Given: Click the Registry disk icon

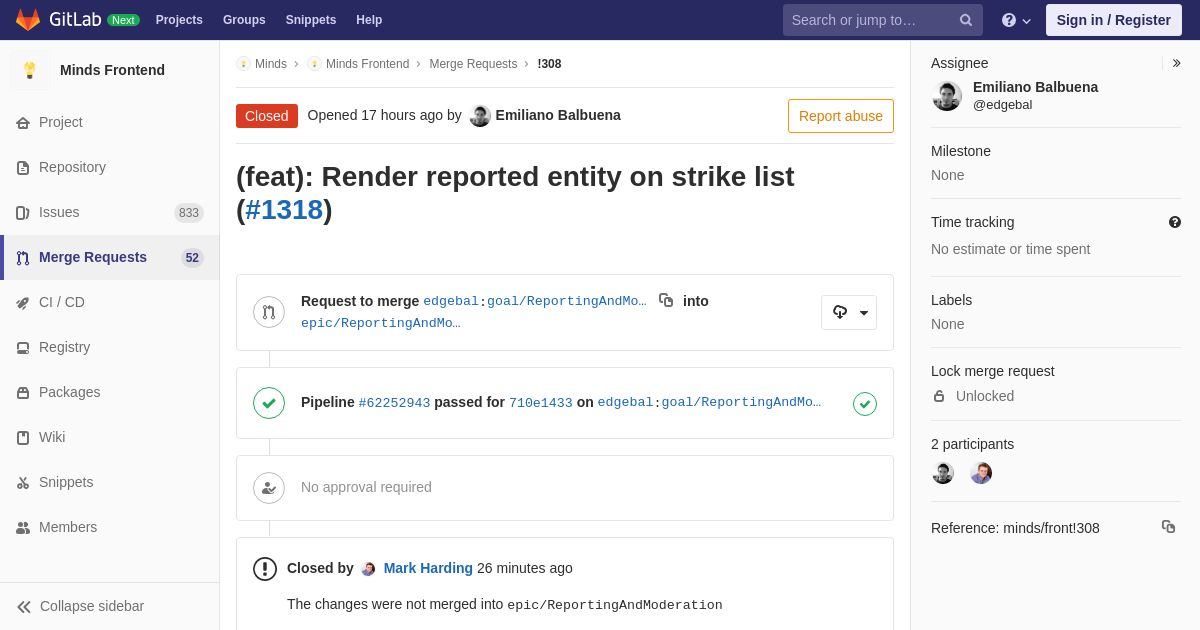Looking at the screenshot, I should pos(23,348).
